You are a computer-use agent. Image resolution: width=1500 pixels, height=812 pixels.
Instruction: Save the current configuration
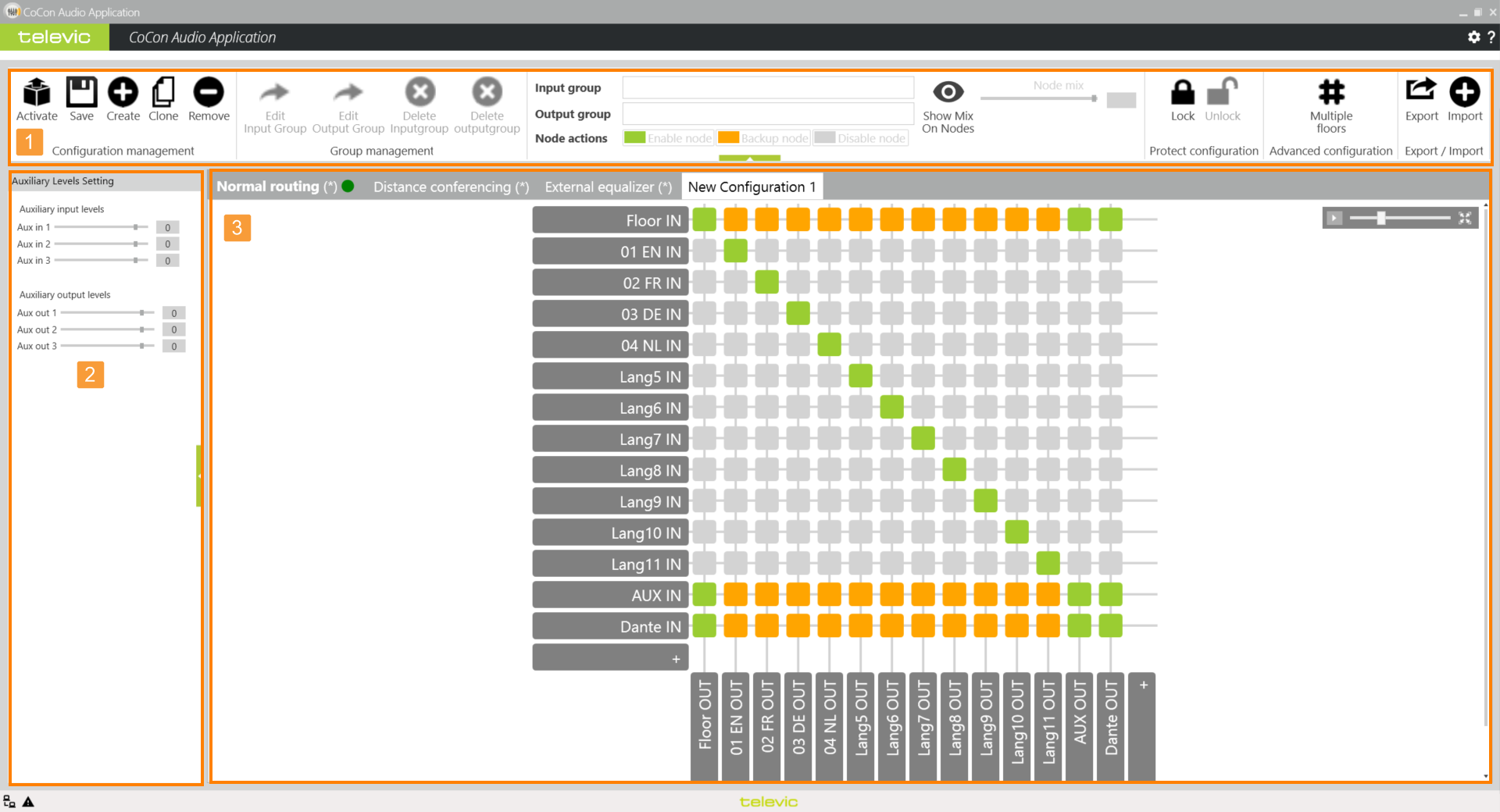pyautogui.click(x=81, y=93)
